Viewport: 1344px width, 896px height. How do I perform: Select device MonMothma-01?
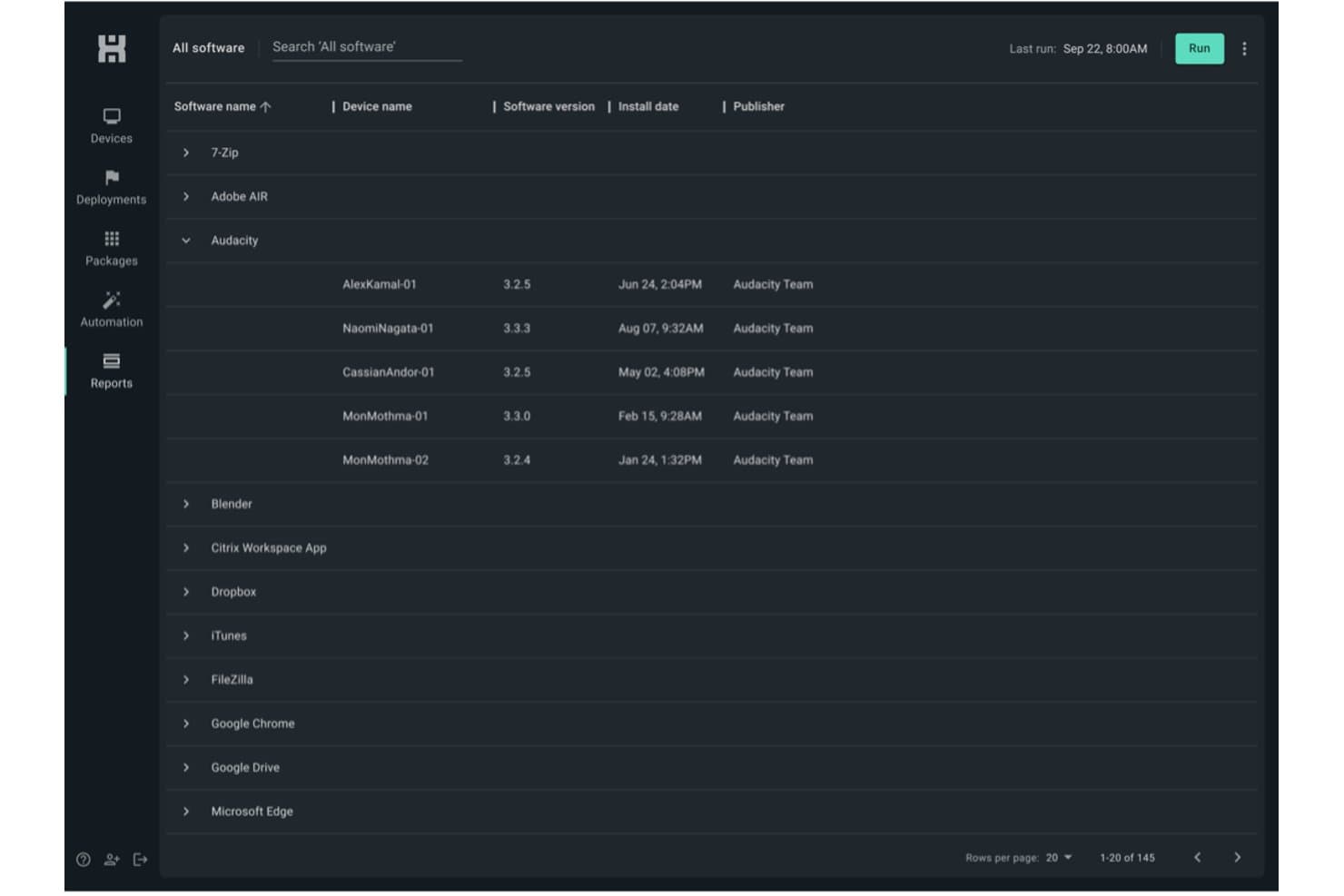click(x=385, y=417)
